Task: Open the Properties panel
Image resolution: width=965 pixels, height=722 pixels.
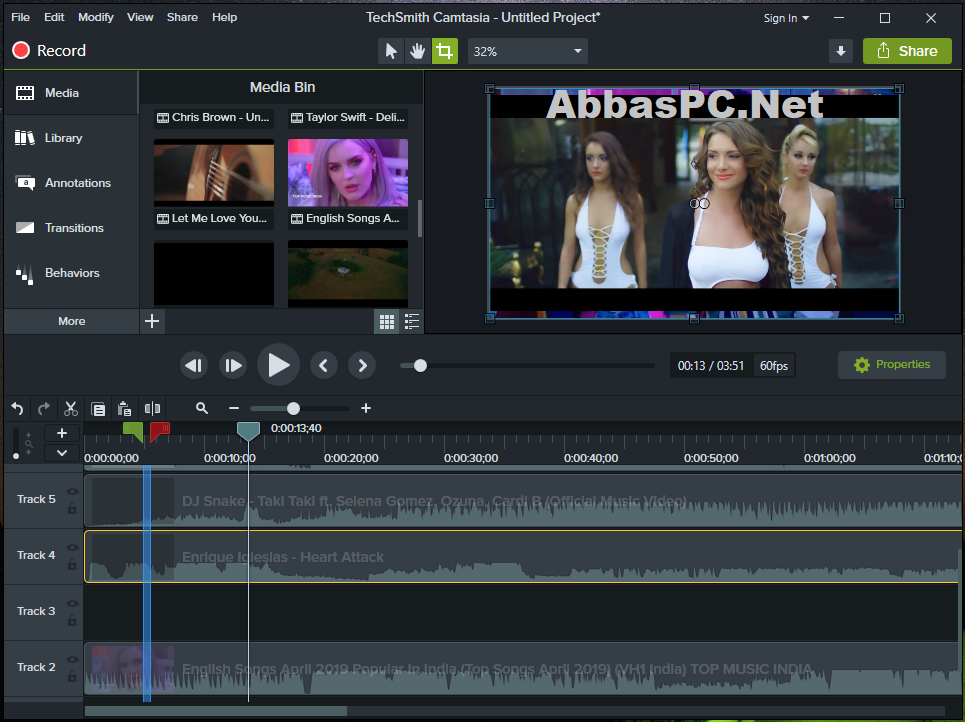Action: [892, 365]
